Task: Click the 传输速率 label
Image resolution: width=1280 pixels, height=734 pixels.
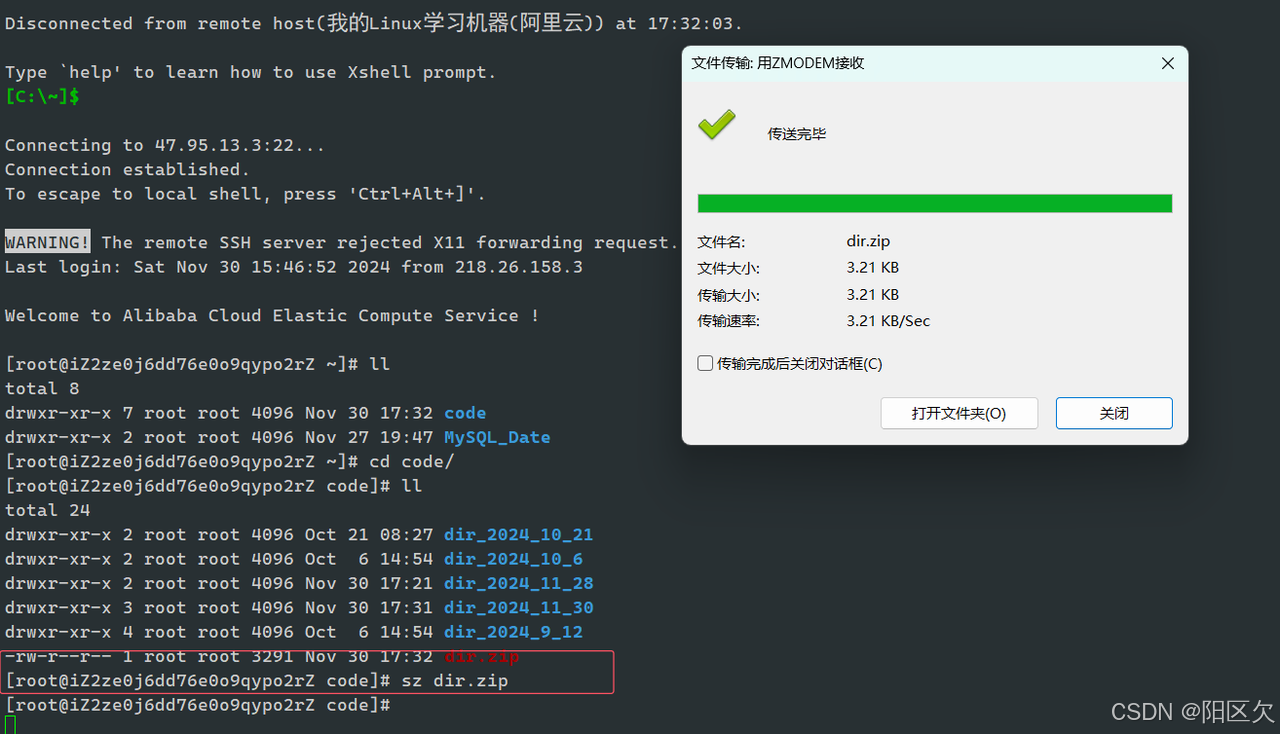Action: click(x=727, y=321)
